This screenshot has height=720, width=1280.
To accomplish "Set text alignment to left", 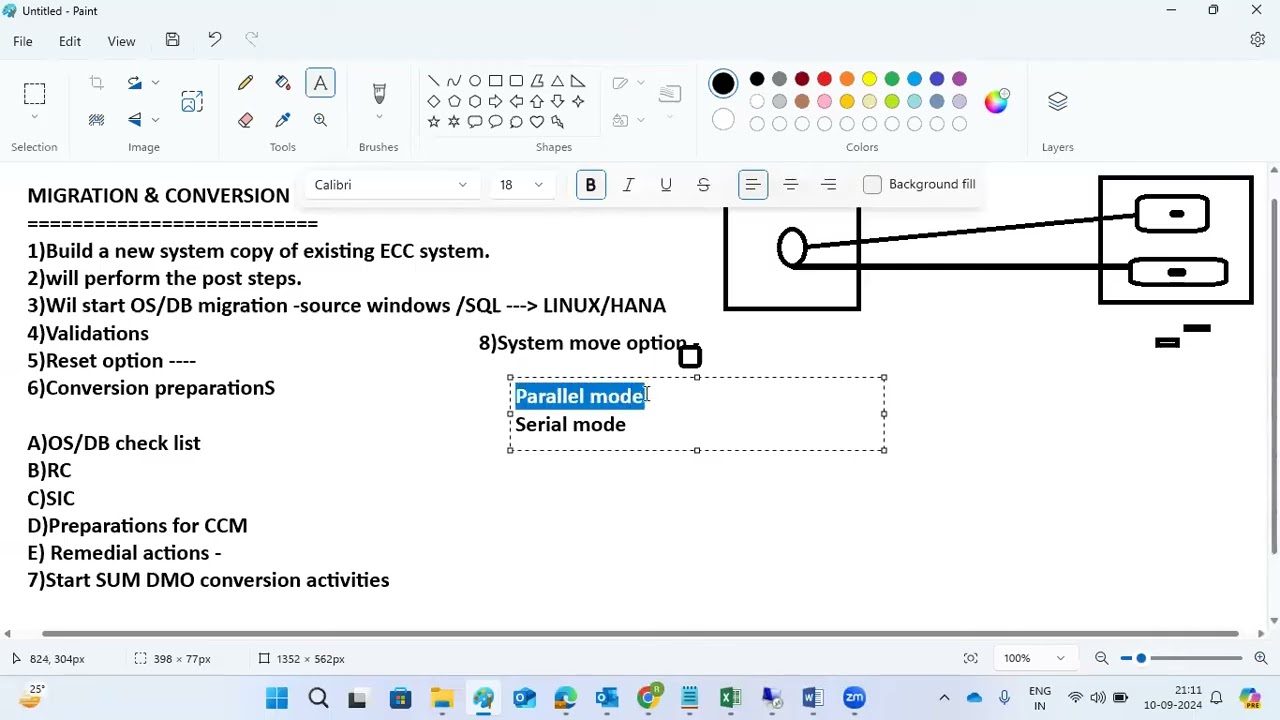I will click(753, 185).
